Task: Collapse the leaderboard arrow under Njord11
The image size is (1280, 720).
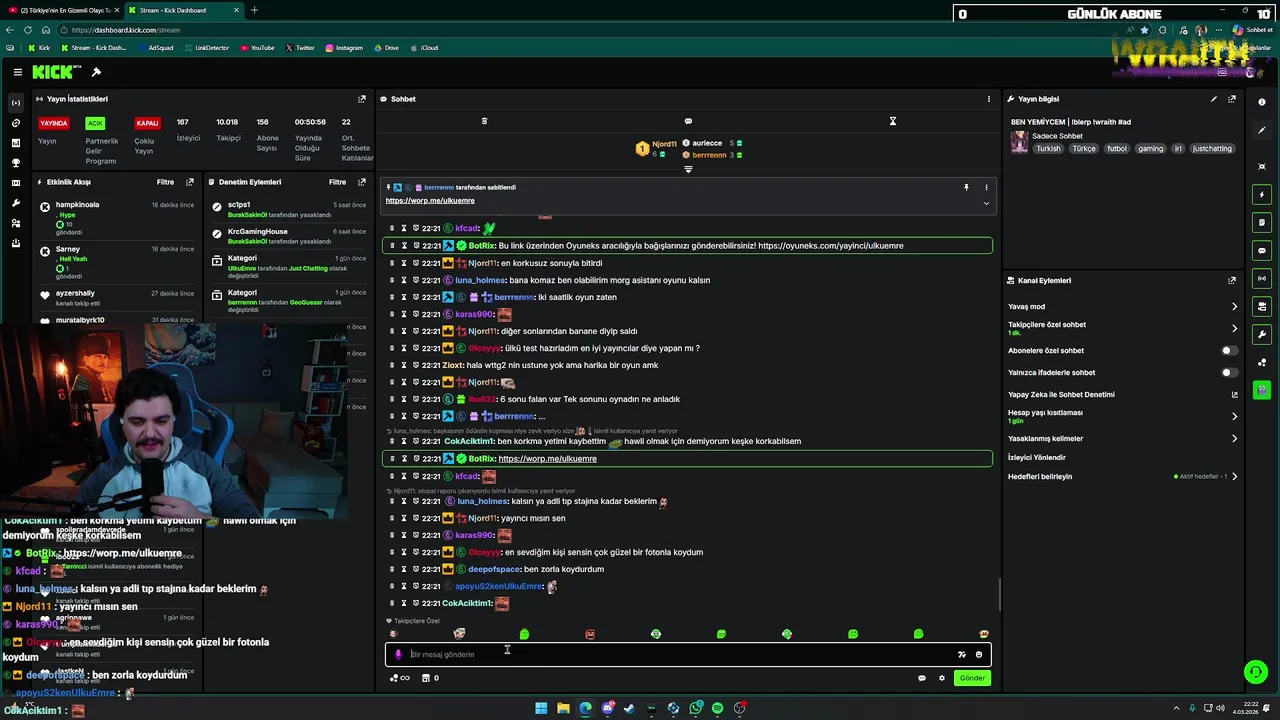Action: click(688, 169)
